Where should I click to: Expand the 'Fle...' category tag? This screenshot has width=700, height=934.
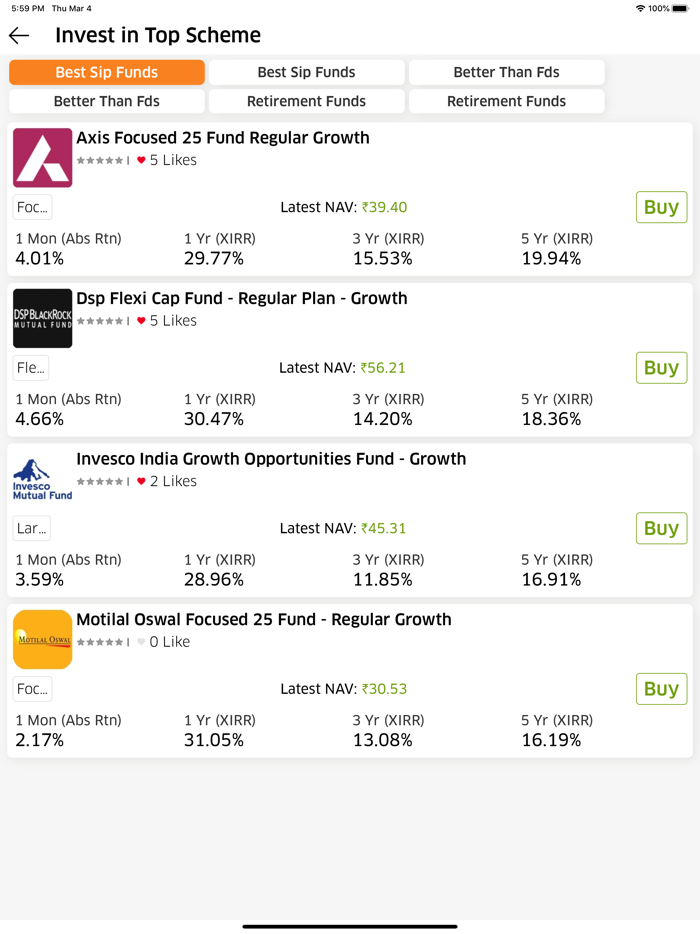(x=32, y=368)
